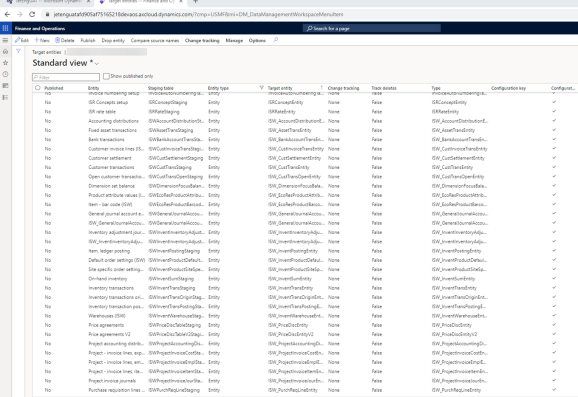The width and height of the screenshot is (578, 397).
Task: Open the Change tracking menu
Action: [202, 40]
